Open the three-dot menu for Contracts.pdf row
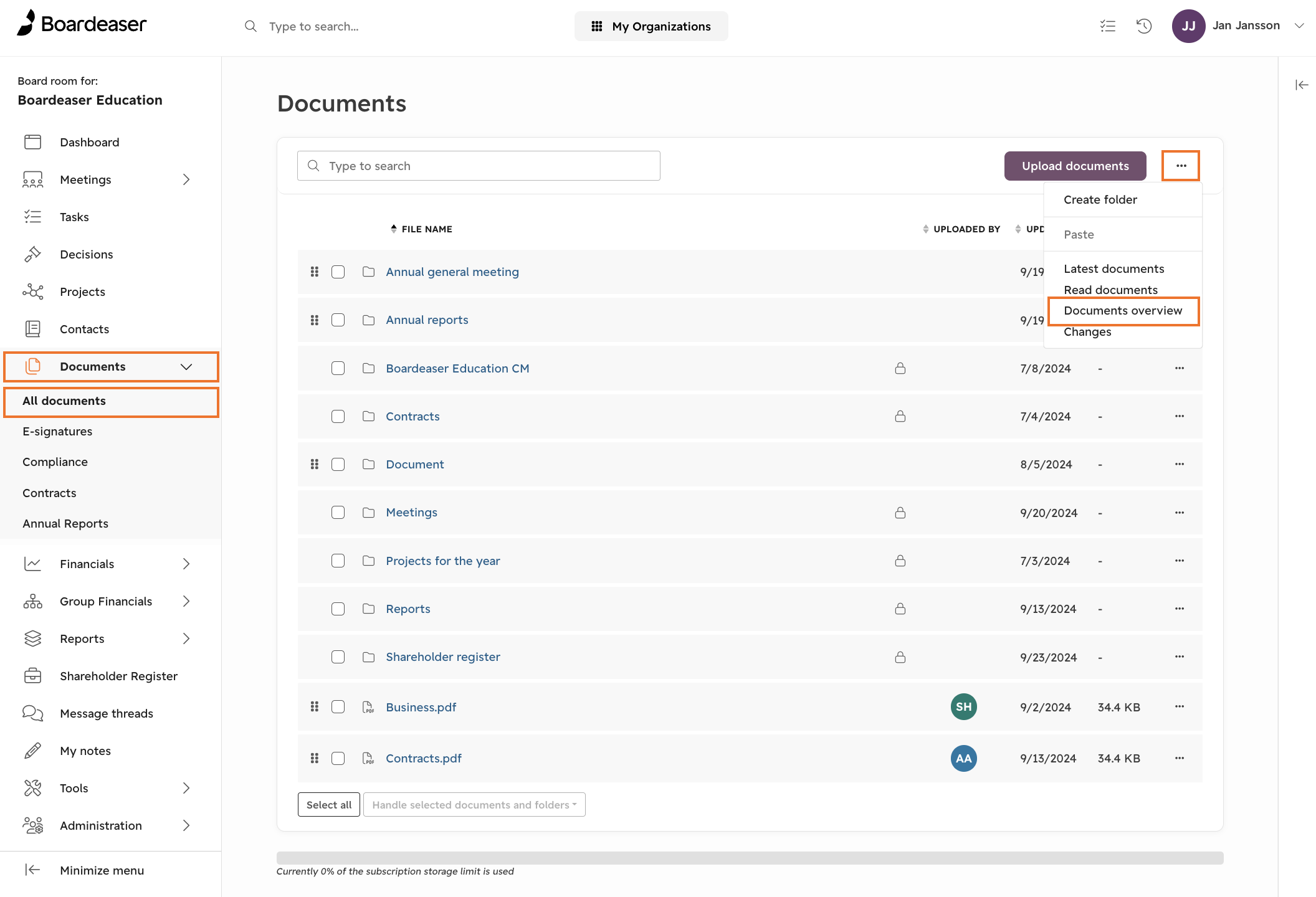 (x=1180, y=758)
